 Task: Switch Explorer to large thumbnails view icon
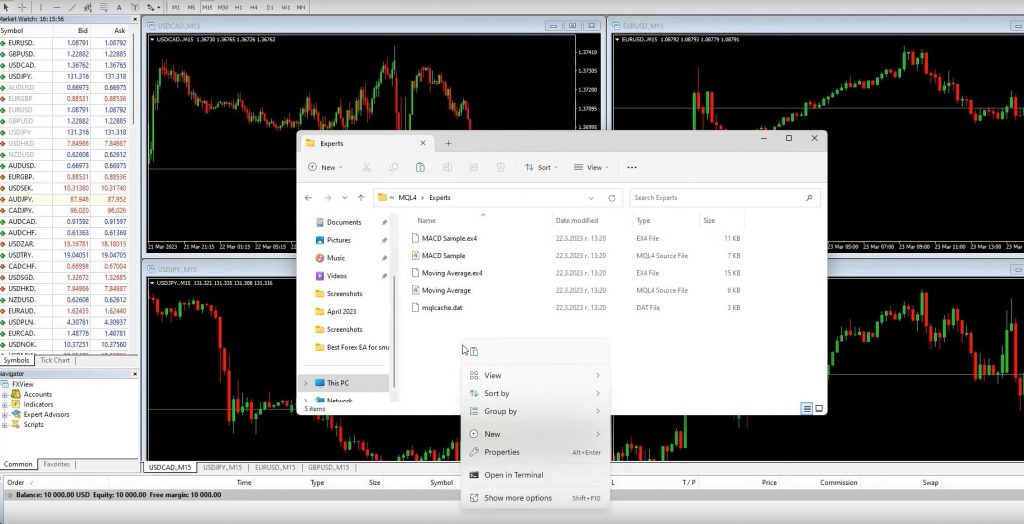tap(819, 409)
